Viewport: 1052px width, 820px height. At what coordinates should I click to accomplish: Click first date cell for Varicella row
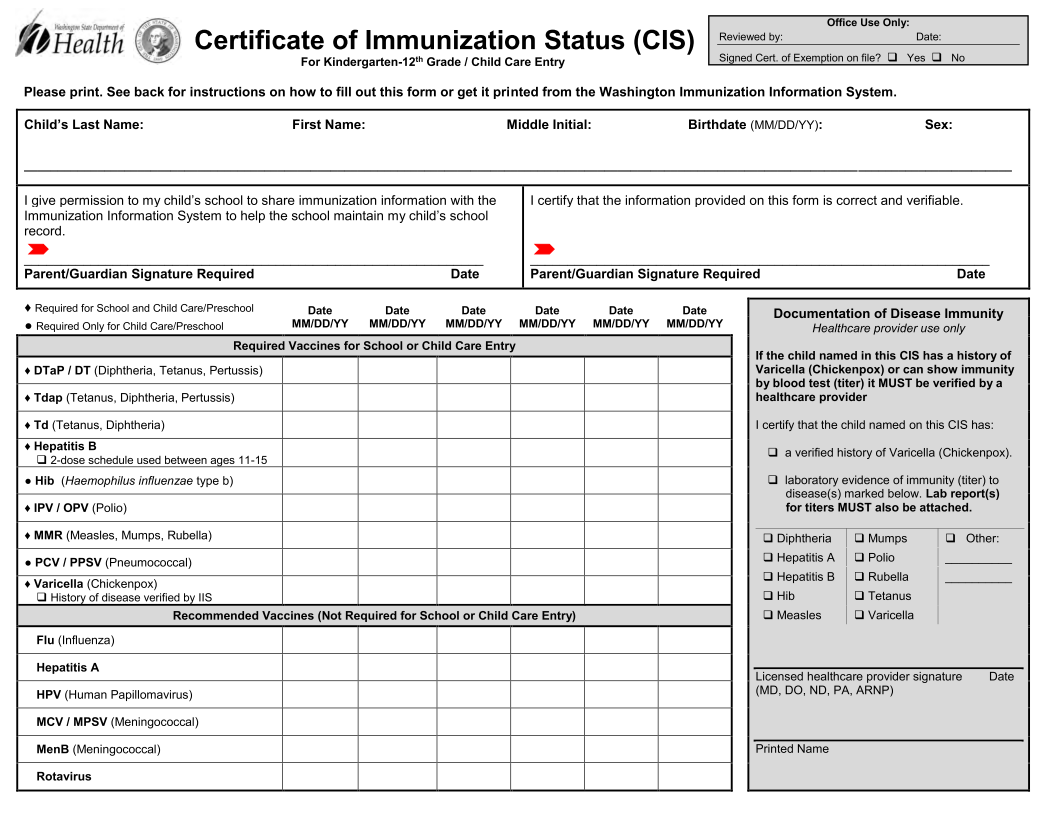320,590
